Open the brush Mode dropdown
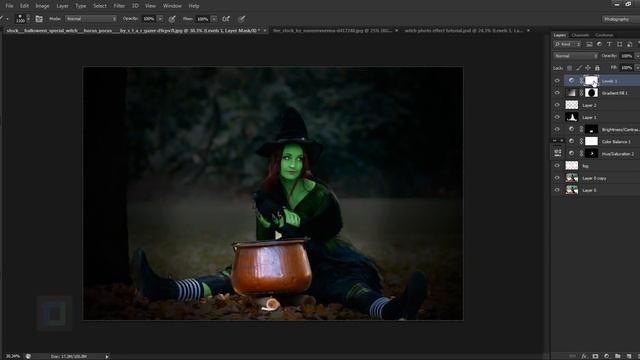Image resolution: width=640 pixels, height=360 pixels. [x=91, y=19]
